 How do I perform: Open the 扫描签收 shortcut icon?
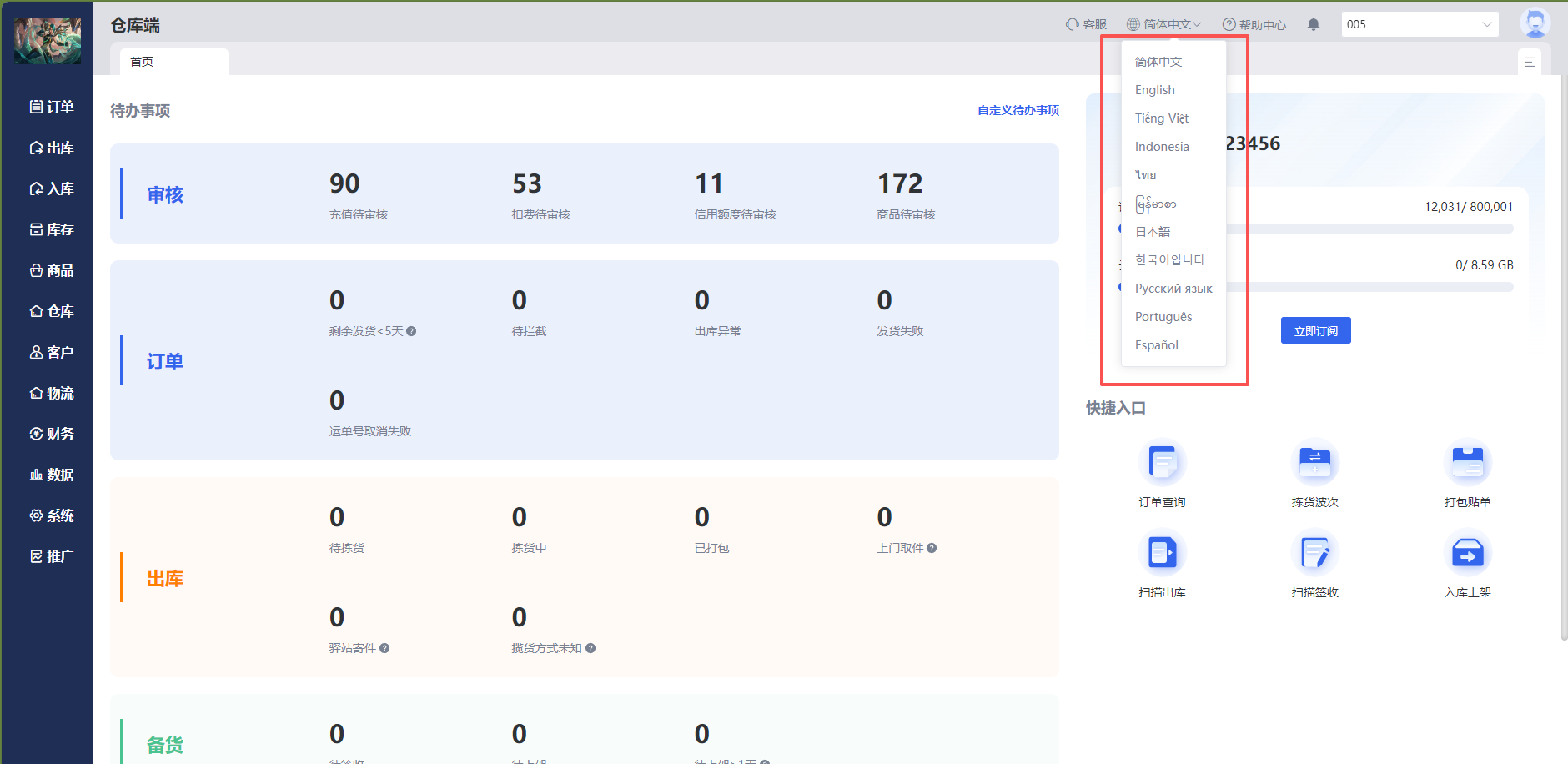click(x=1314, y=553)
